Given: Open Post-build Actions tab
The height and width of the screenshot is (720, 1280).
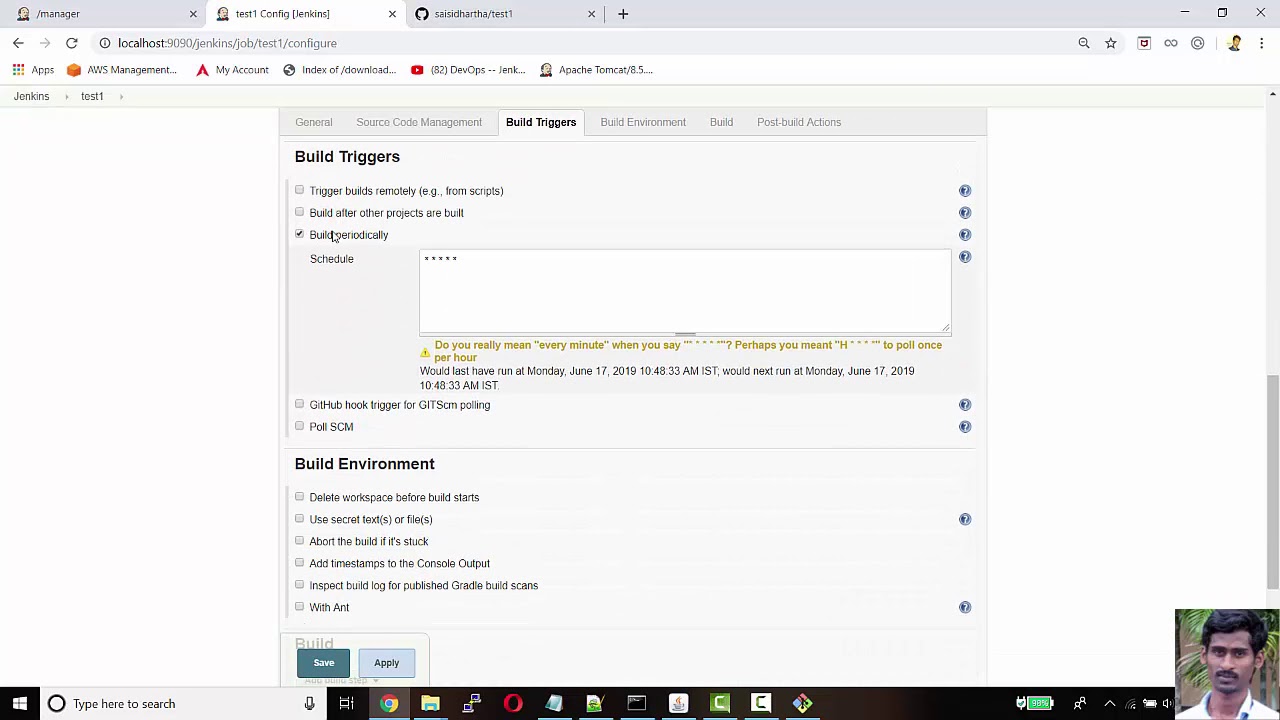Looking at the screenshot, I should point(799,122).
